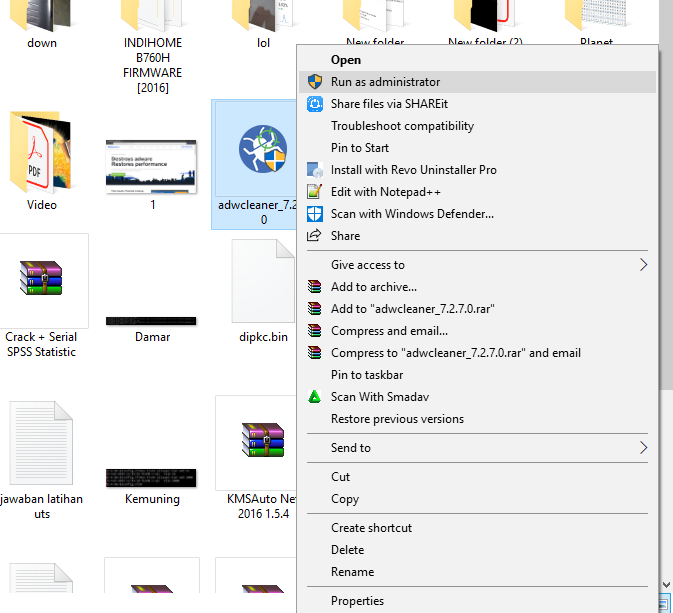Select the Kemuning image thumbnail
Screen dimensions: 673x613
pyautogui.click(x=151, y=478)
